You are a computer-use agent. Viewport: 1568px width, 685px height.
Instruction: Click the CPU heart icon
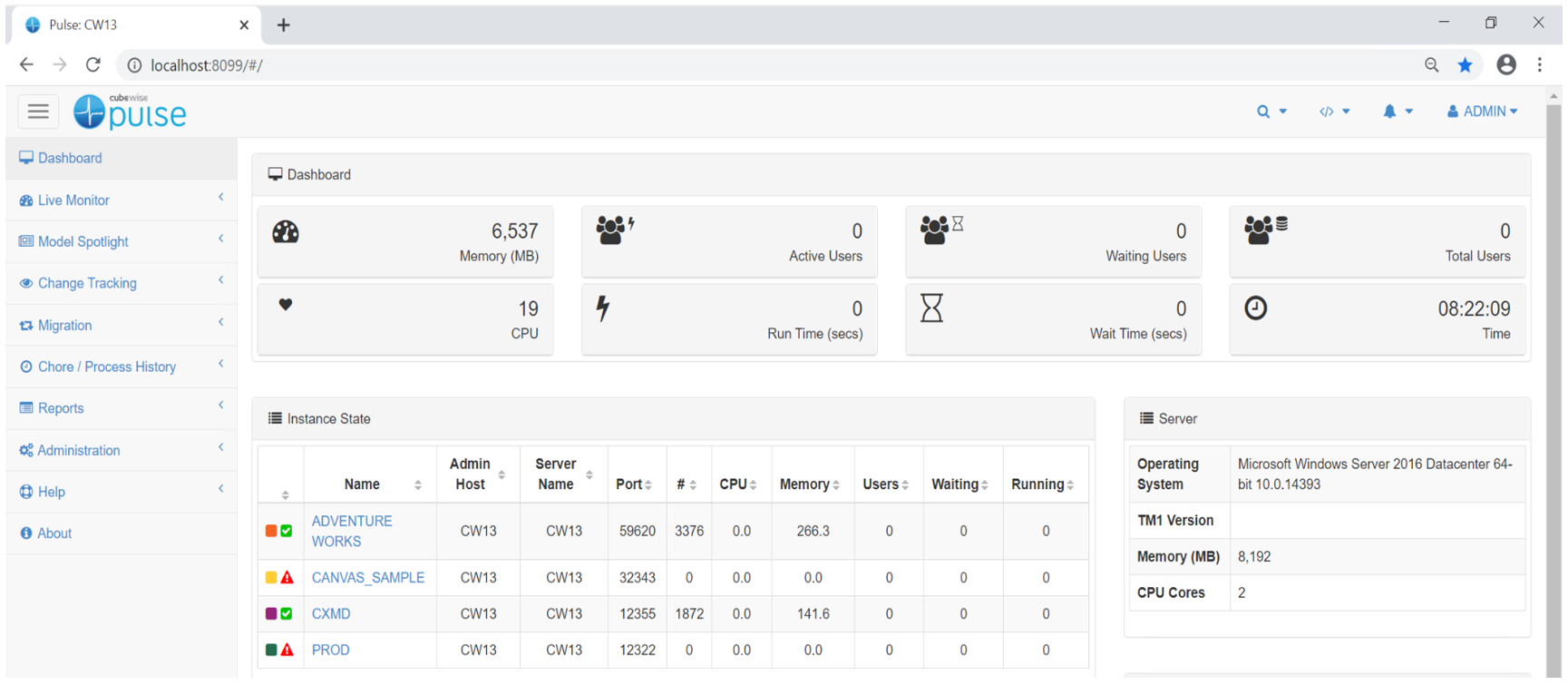click(286, 305)
